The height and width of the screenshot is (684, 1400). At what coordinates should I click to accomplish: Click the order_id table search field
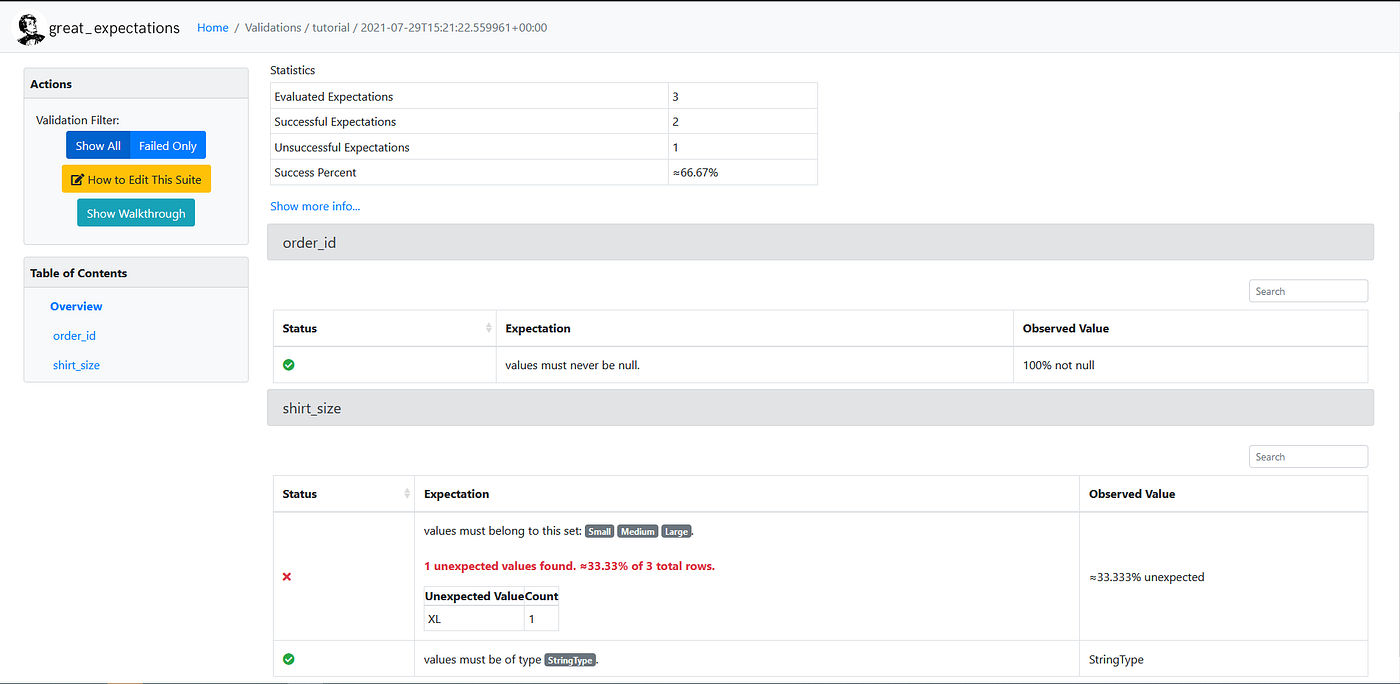[x=1308, y=291]
